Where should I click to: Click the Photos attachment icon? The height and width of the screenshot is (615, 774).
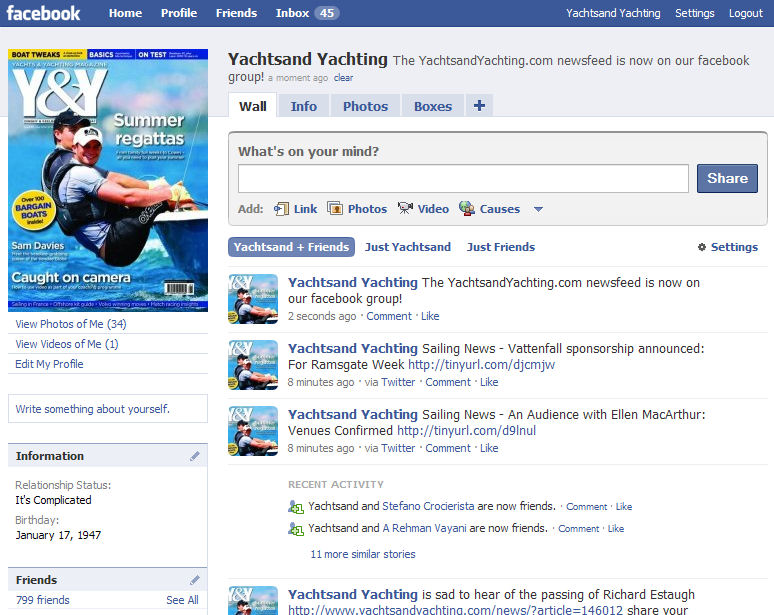335,209
